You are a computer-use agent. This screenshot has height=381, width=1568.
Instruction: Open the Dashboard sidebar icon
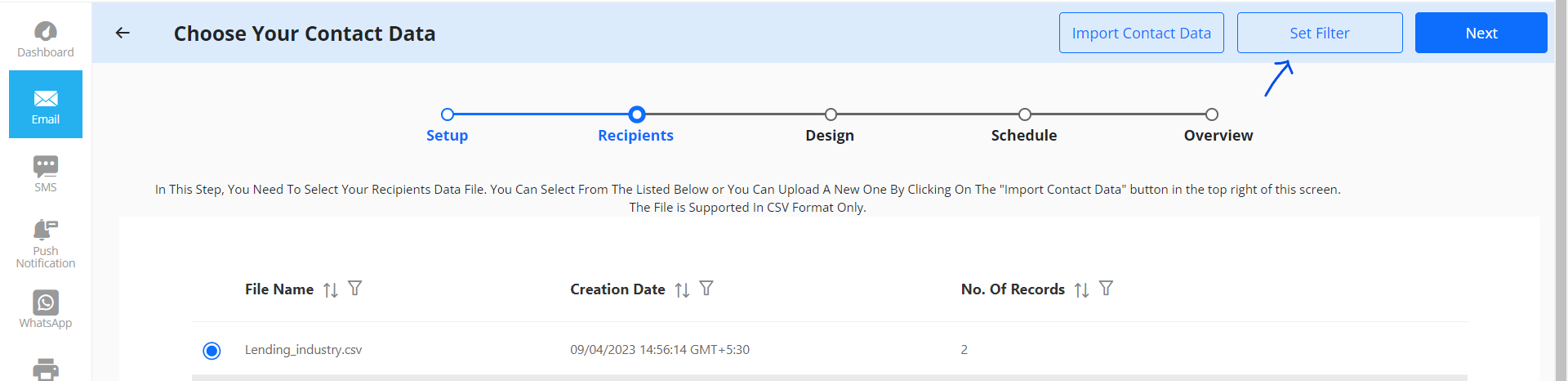pos(46,32)
